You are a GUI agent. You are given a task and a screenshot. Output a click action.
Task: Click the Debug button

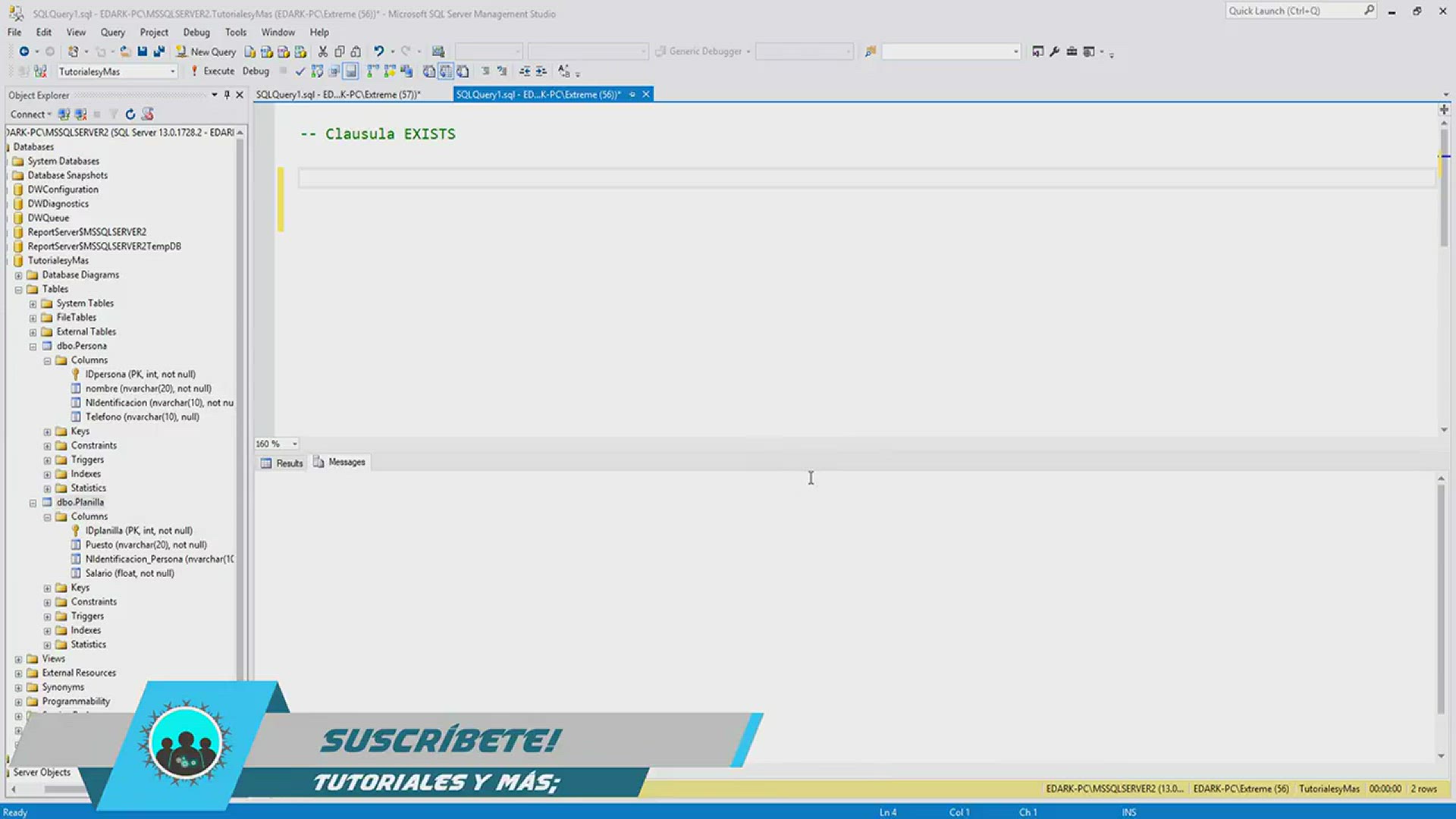click(256, 71)
